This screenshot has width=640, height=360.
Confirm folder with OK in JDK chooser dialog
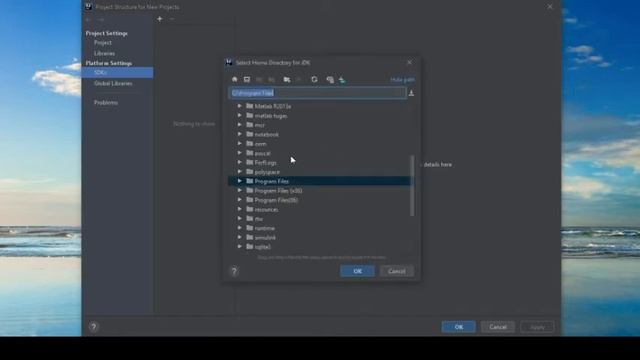point(357,271)
